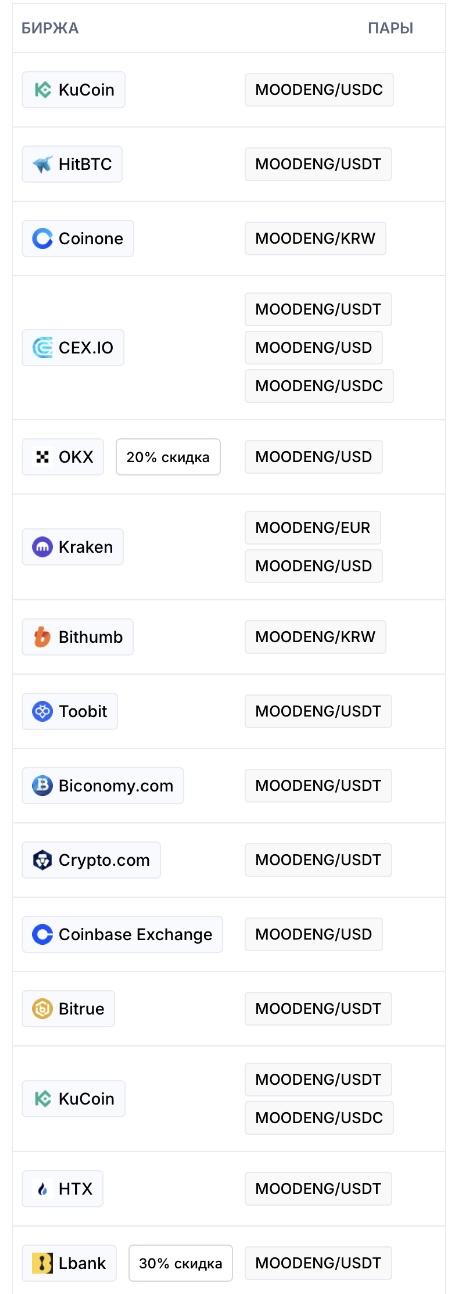
Task: Click the Coinone exchange logo icon
Action: coord(42,238)
